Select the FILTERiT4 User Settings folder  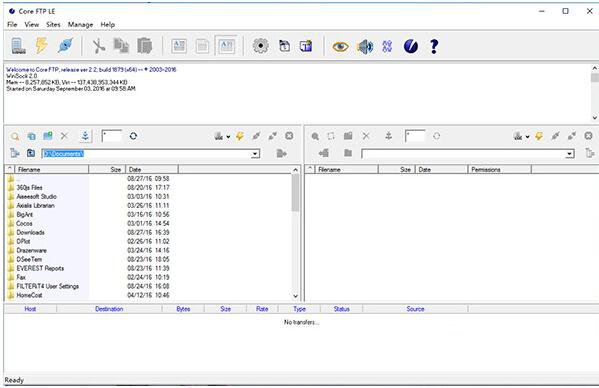coord(47,286)
